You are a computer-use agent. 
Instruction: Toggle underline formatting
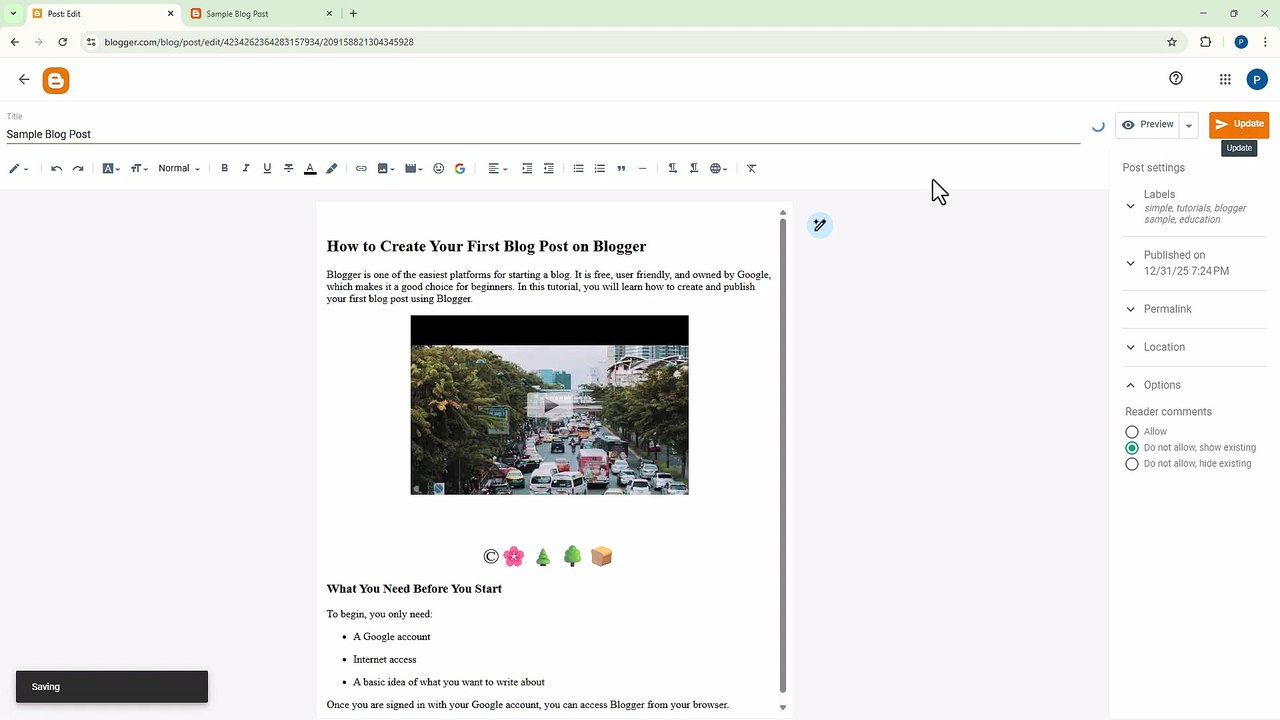tap(267, 168)
